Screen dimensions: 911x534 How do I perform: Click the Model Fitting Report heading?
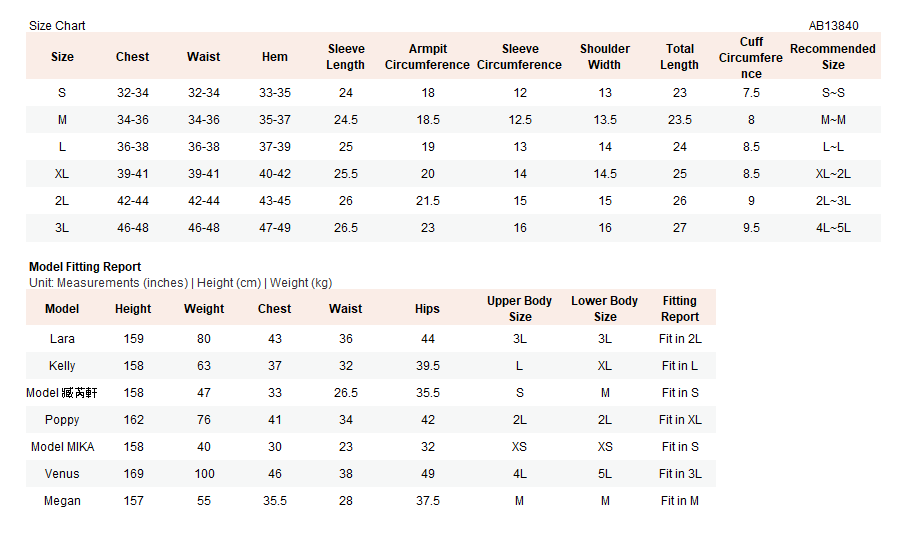coord(85,267)
